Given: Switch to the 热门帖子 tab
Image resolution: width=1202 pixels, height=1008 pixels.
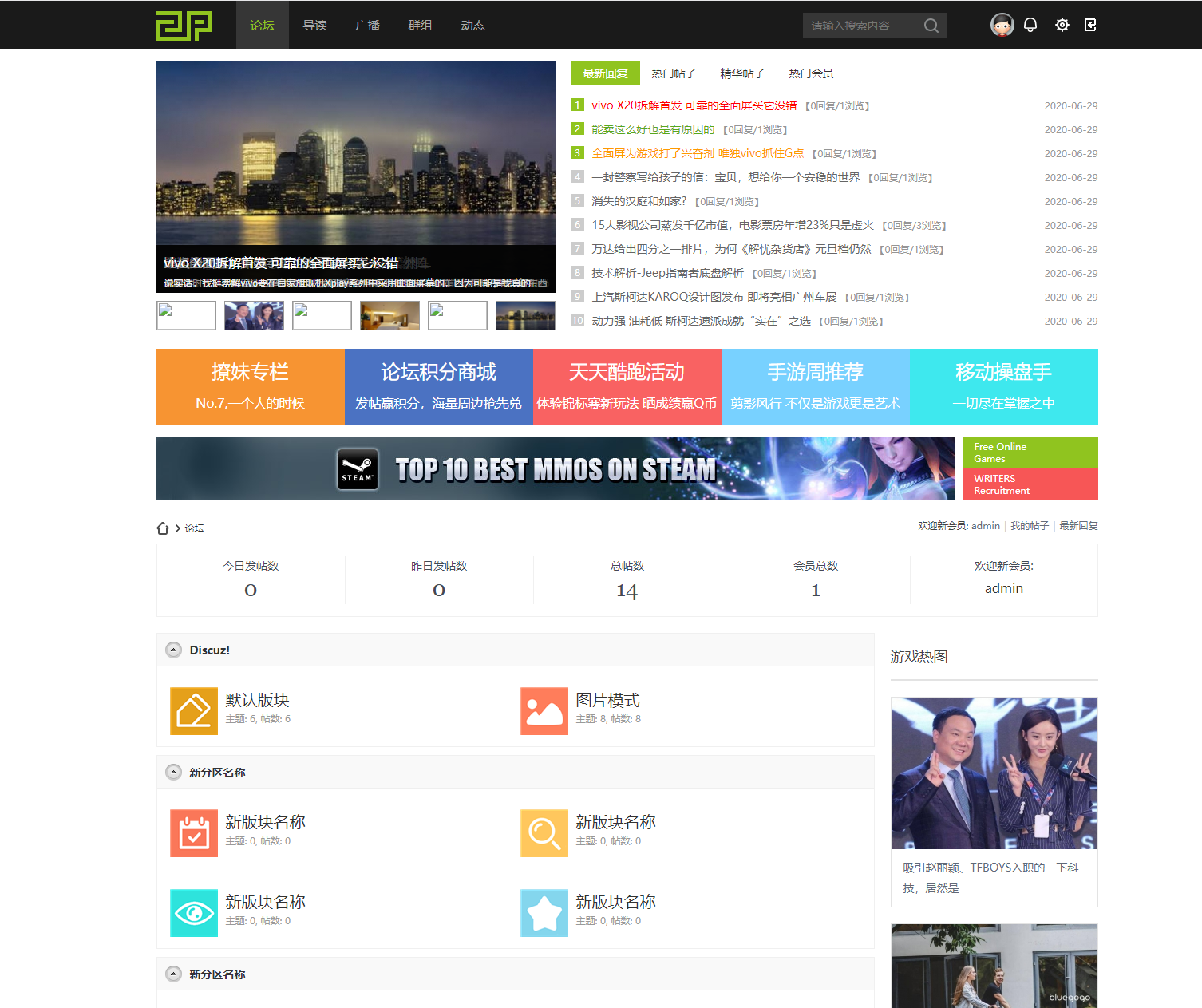Looking at the screenshot, I should coord(674,73).
